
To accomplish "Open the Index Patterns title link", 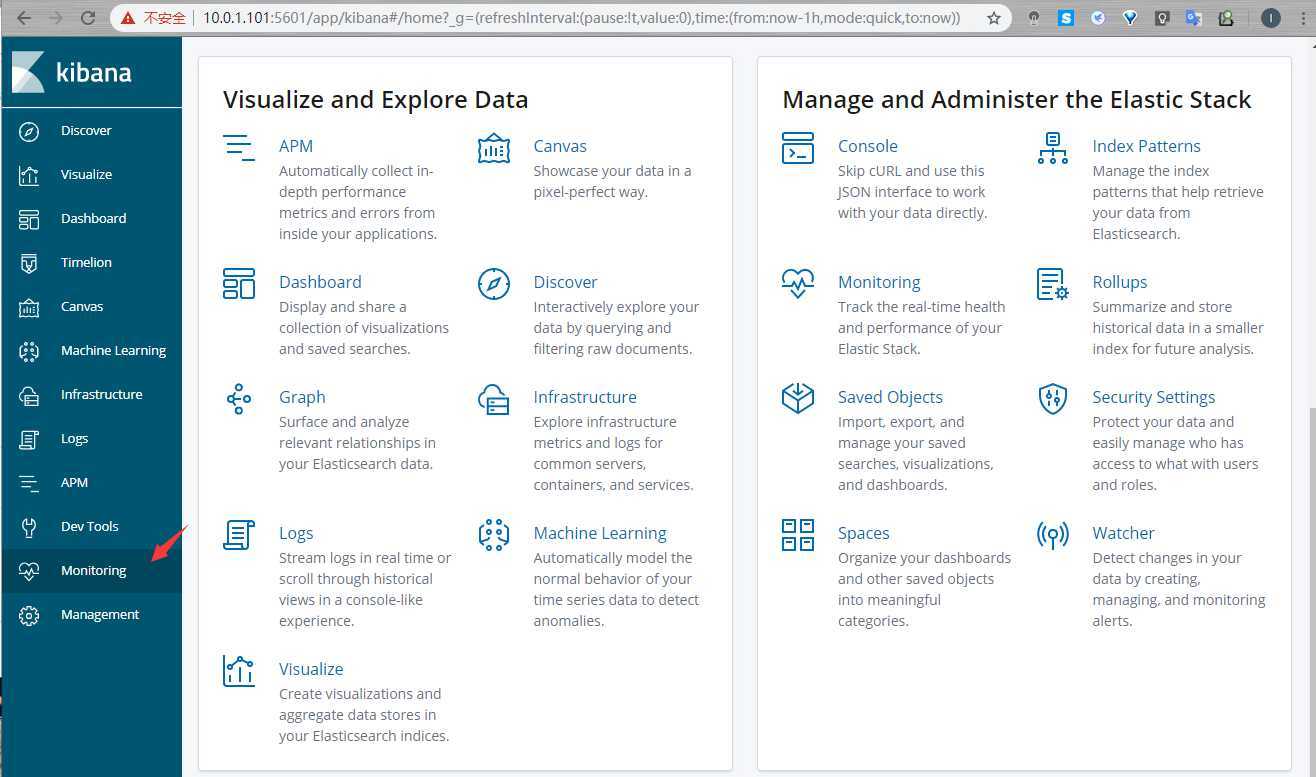I will pos(1146,146).
